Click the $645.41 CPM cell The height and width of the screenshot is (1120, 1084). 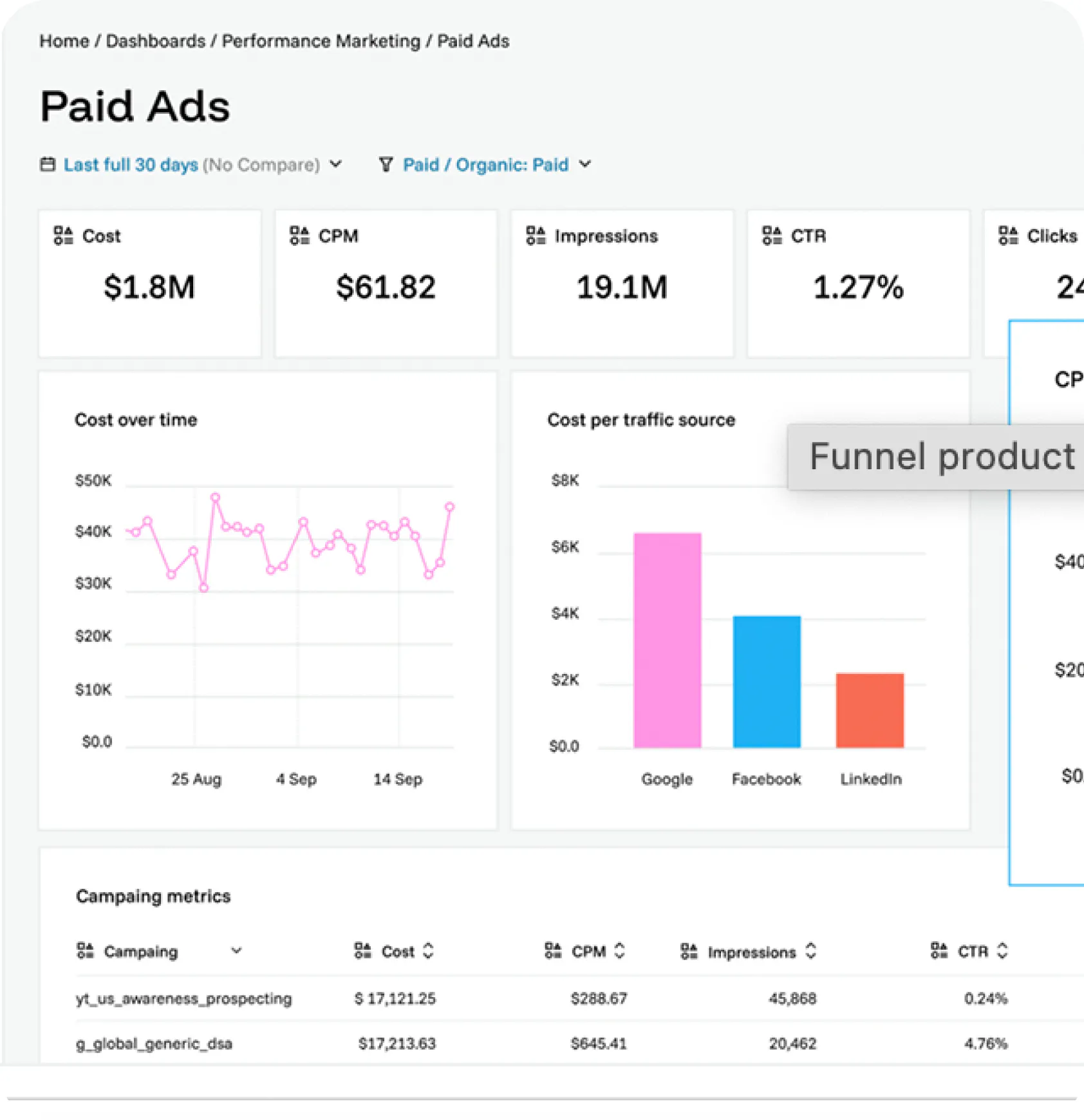click(599, 1043)
